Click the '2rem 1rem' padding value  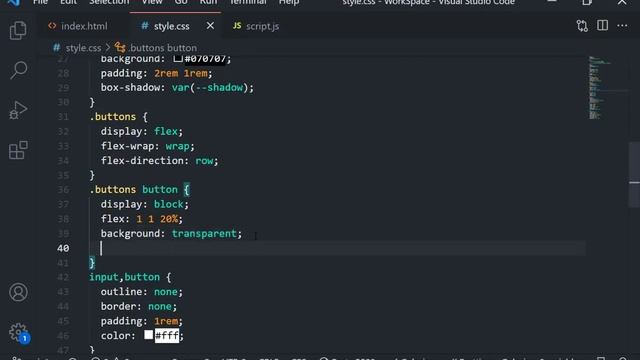[x=180, y=73]
